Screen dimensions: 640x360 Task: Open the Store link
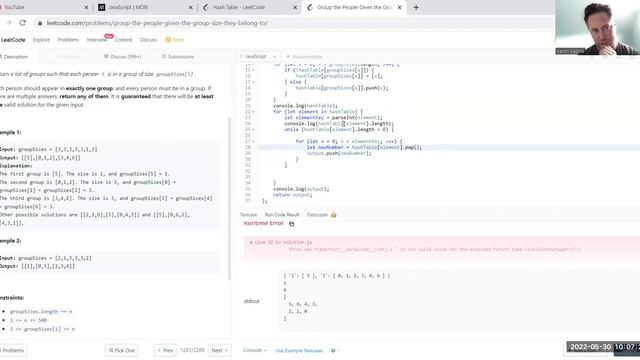coord(175,40)
